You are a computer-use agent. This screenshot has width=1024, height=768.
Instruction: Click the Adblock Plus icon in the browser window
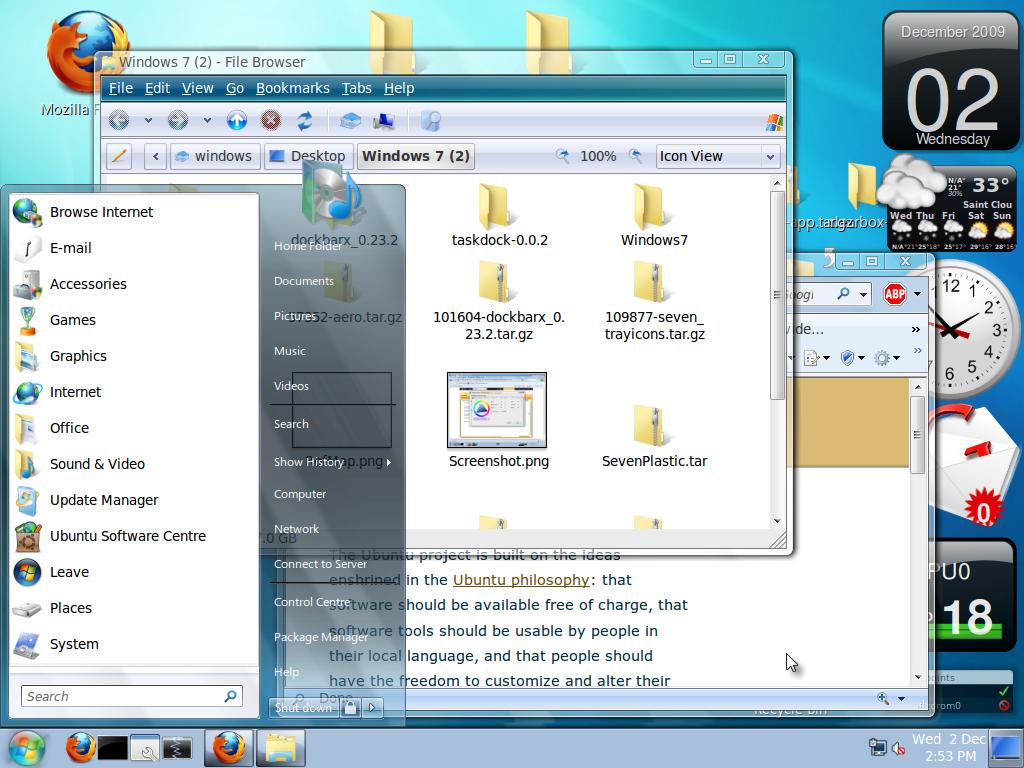(x=897, y=294)
